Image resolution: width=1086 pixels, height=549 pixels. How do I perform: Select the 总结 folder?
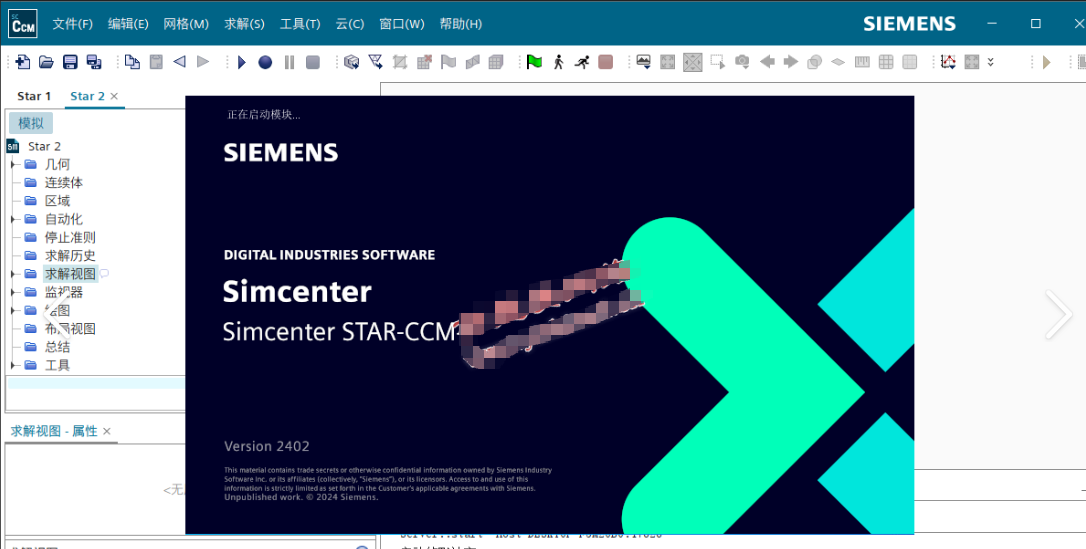click(x=57, y=347)
